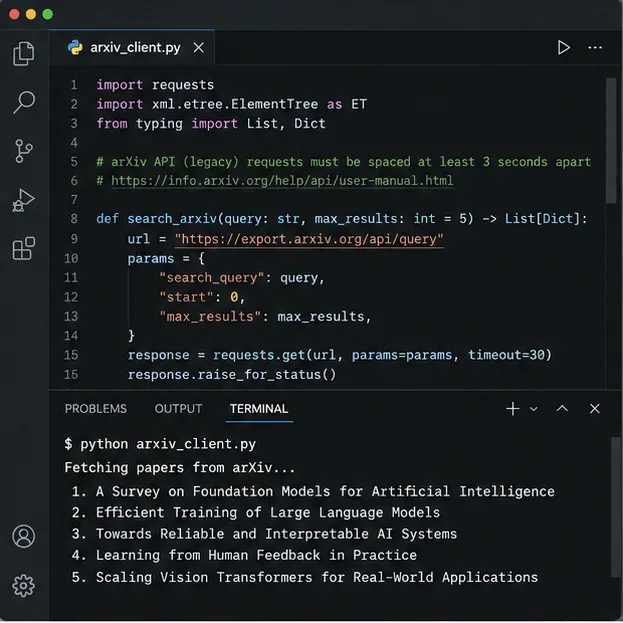Click 'Scaling Vision Transformers' result line
This screenshot has width=623, height=623.
[305, 577]
